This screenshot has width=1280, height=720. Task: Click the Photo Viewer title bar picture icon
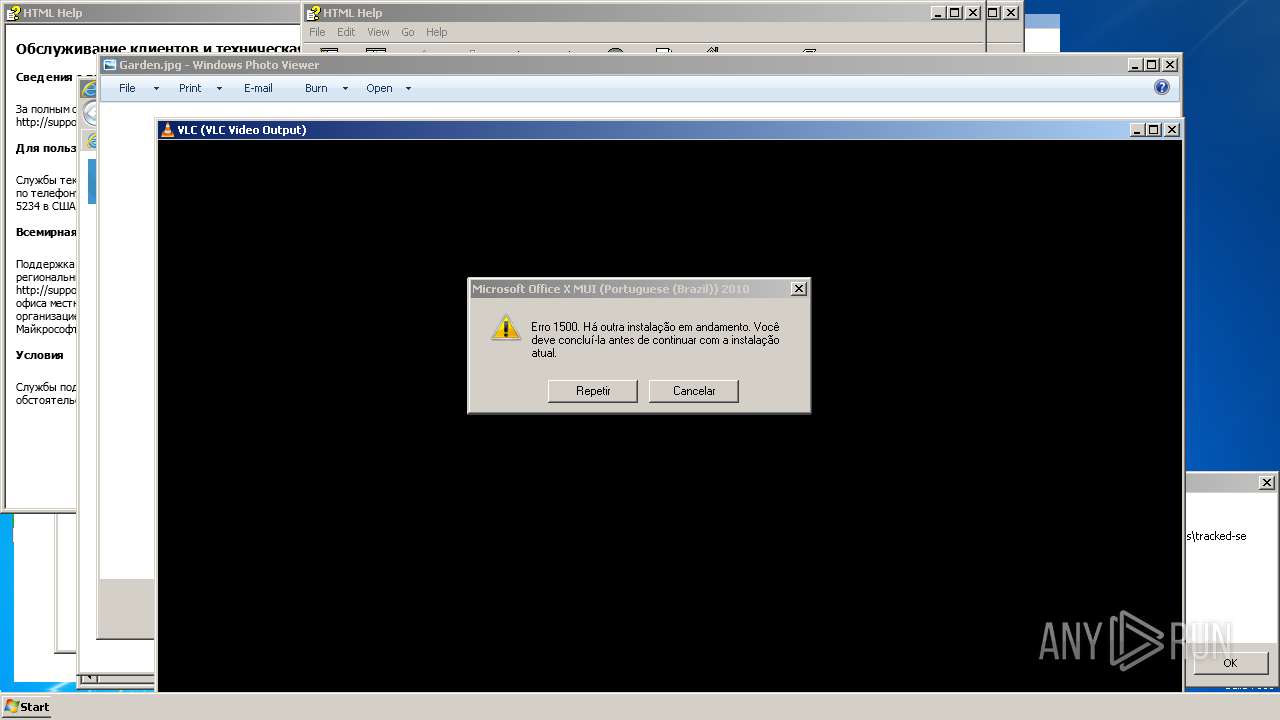point(110,65)
